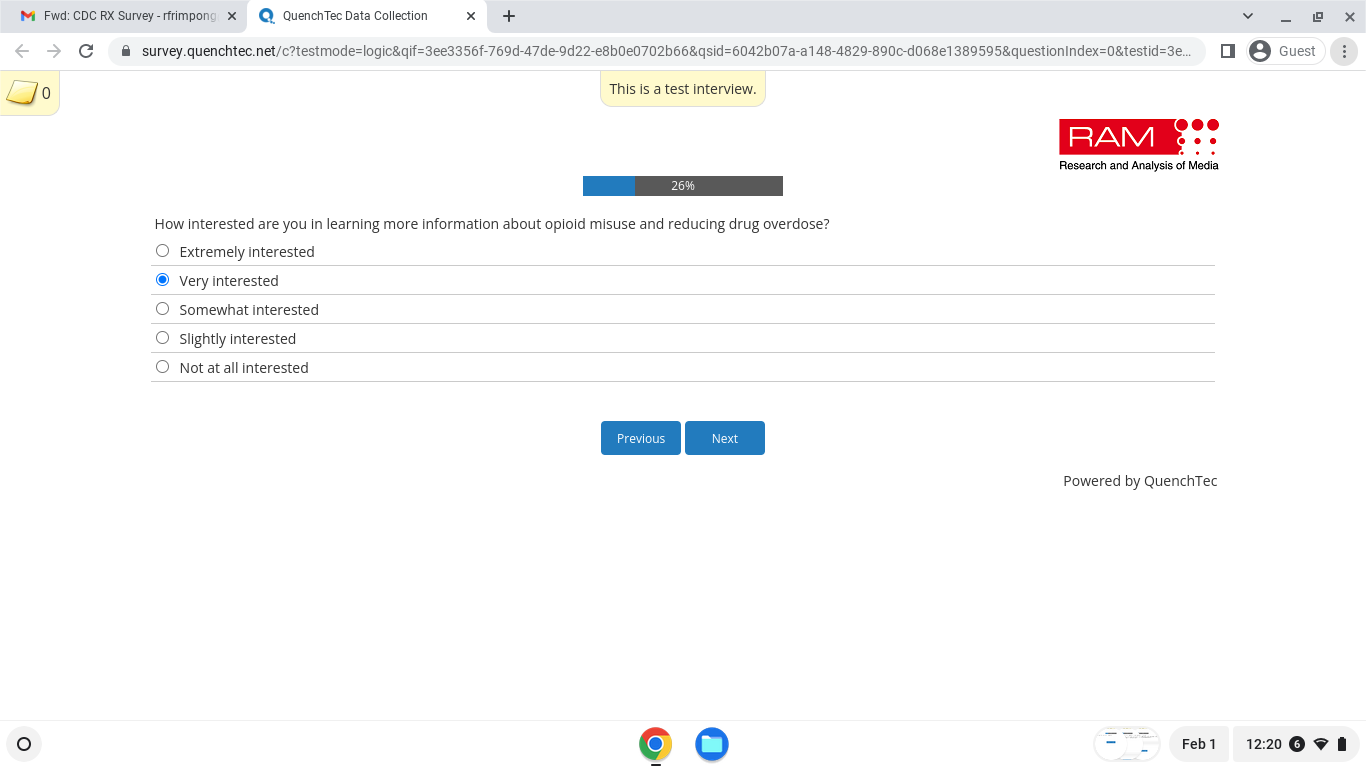The image size is (1366, 768).
Task: Reload the survey page
Action: [x=86, y=51]
